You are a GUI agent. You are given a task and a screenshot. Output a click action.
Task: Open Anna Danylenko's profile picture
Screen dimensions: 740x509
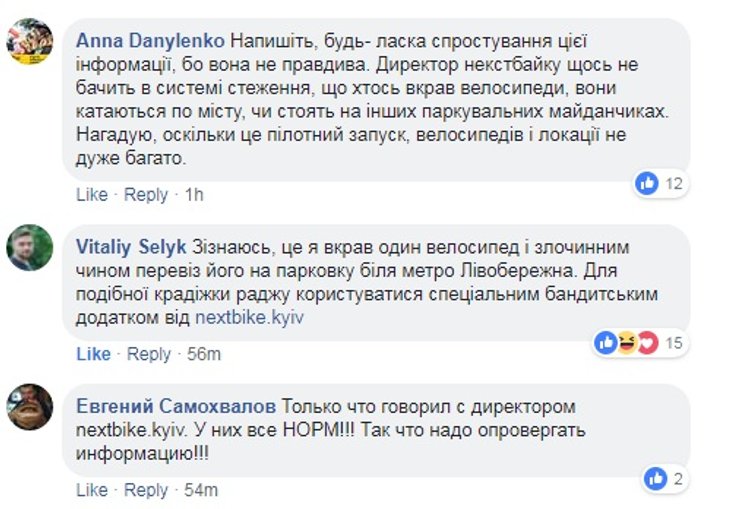pos(30,41)
